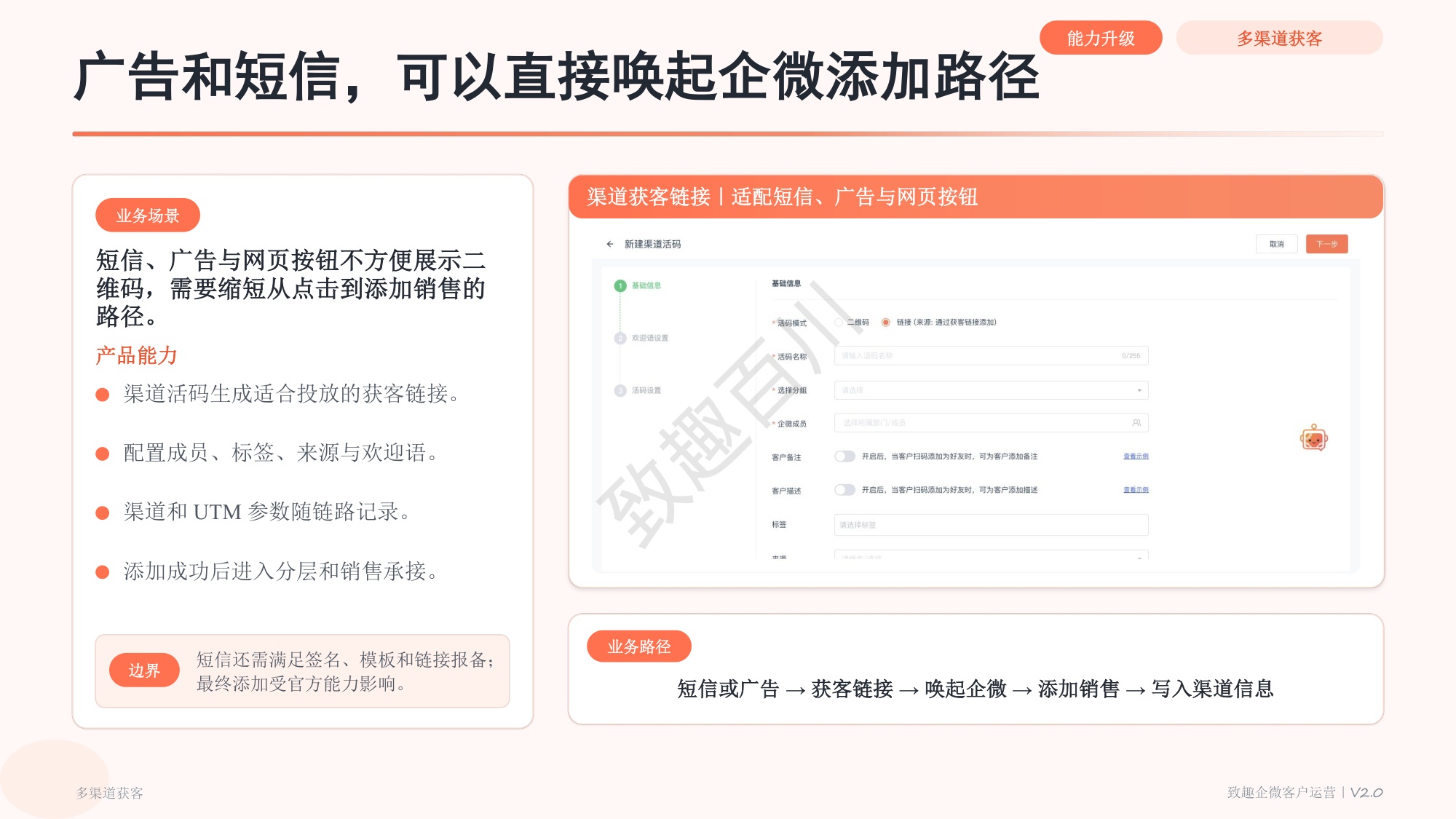The width and height of the screenshot is (1456, 819).
Task: Click the 业务路径 badge
Action: pyautogui.click(x=639, y=646)
